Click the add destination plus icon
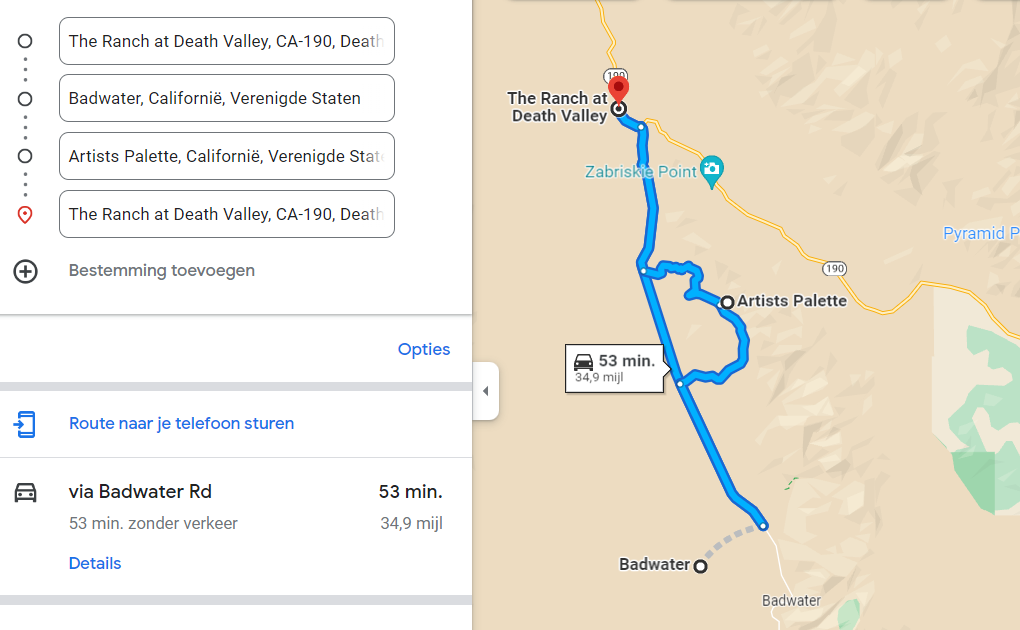1020x630 pixels. point(25,271)
